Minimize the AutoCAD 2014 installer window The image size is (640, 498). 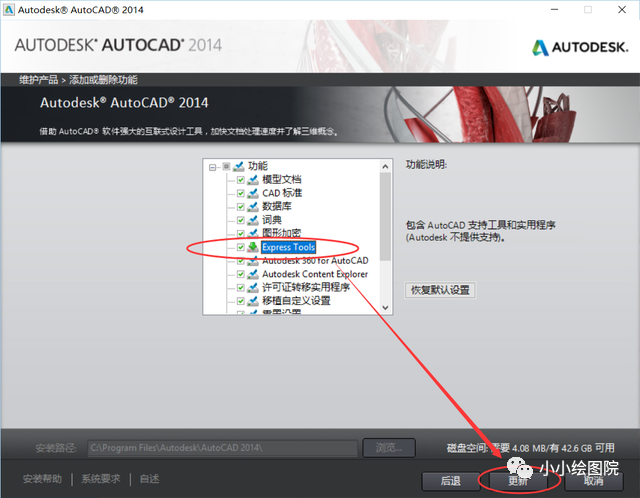pyautogui.click(x=554, y=9)
